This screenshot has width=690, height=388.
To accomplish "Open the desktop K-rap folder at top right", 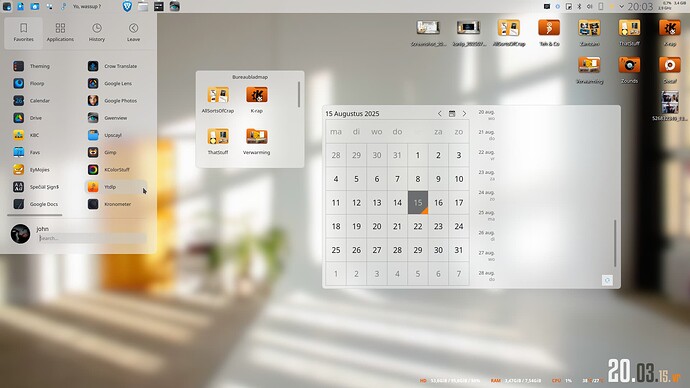I will pyautogui.click(x=670, y=33).
